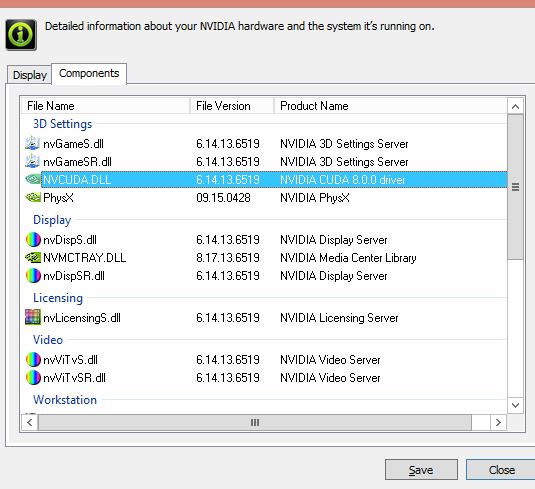Select the nvLicensingS.dll file name
This screenshot has width=535, height=489.
pos(82,318)
